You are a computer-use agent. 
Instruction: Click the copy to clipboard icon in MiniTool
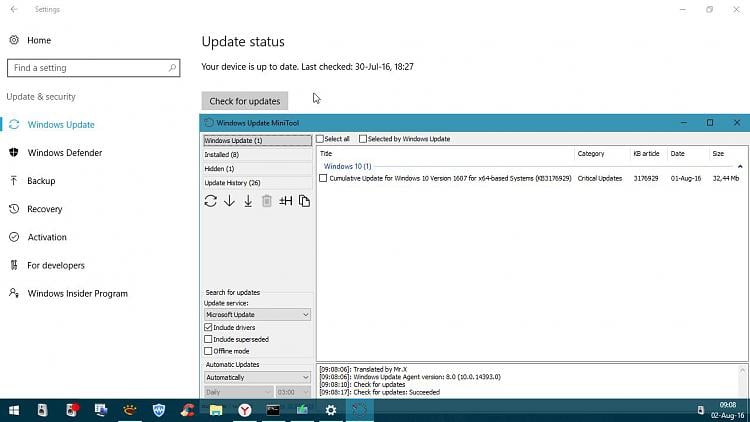click(304, 201)
